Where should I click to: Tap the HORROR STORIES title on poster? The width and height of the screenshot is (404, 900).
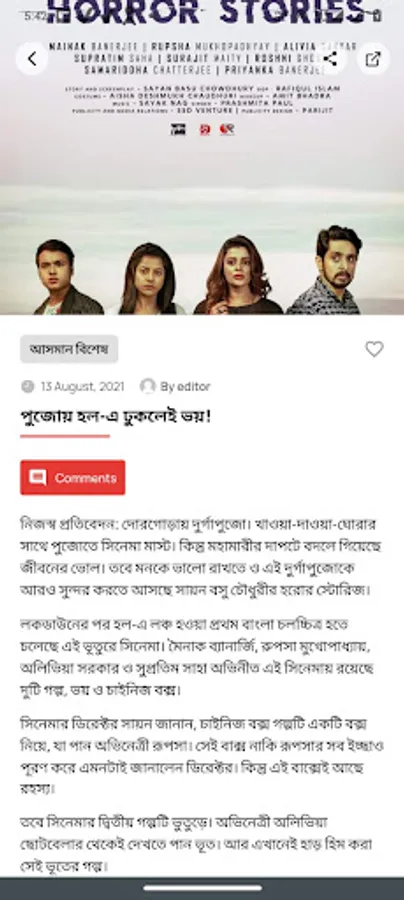click(x=206, y=11)
